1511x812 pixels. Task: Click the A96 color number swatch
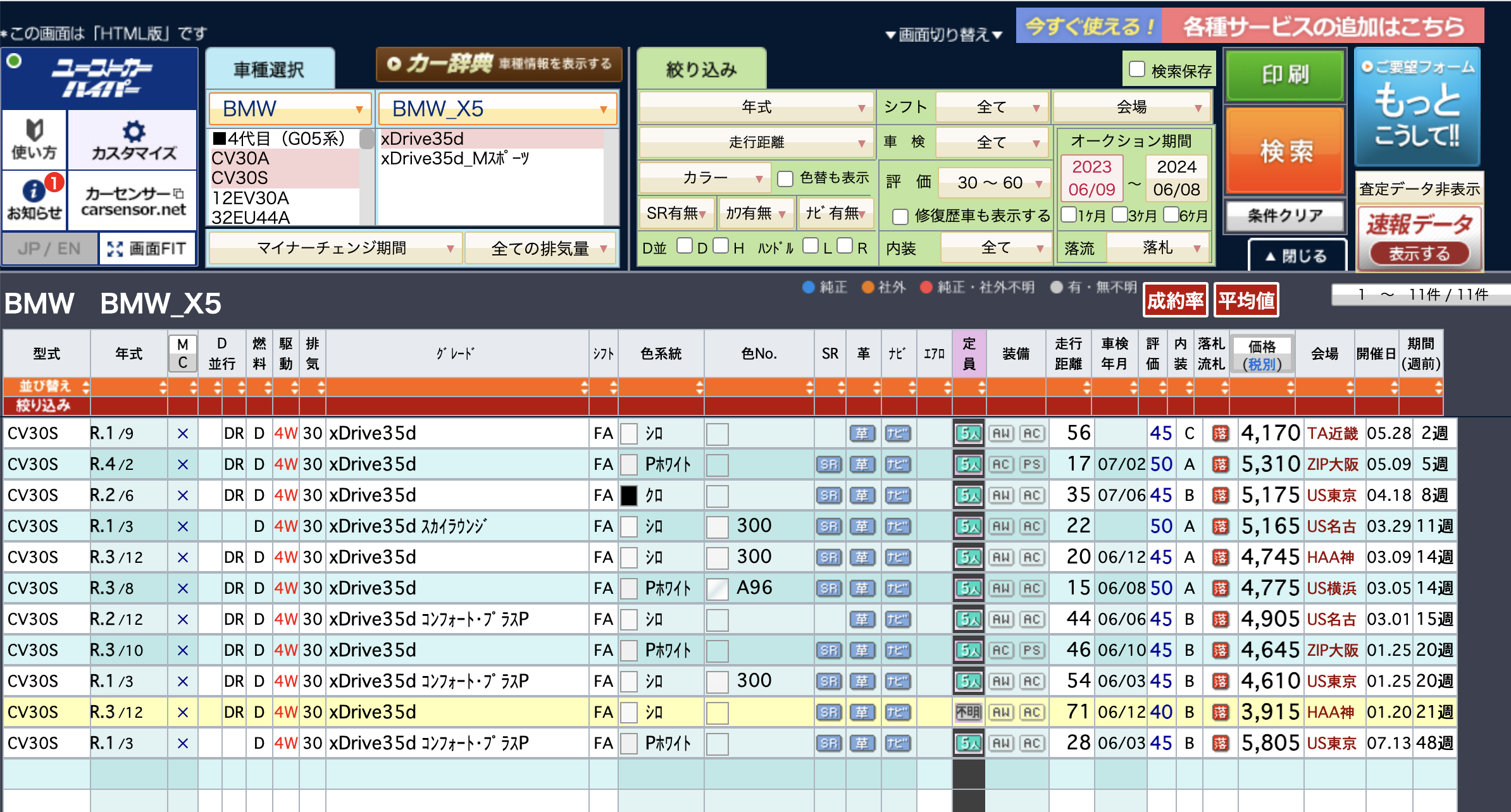coord(718,588)
